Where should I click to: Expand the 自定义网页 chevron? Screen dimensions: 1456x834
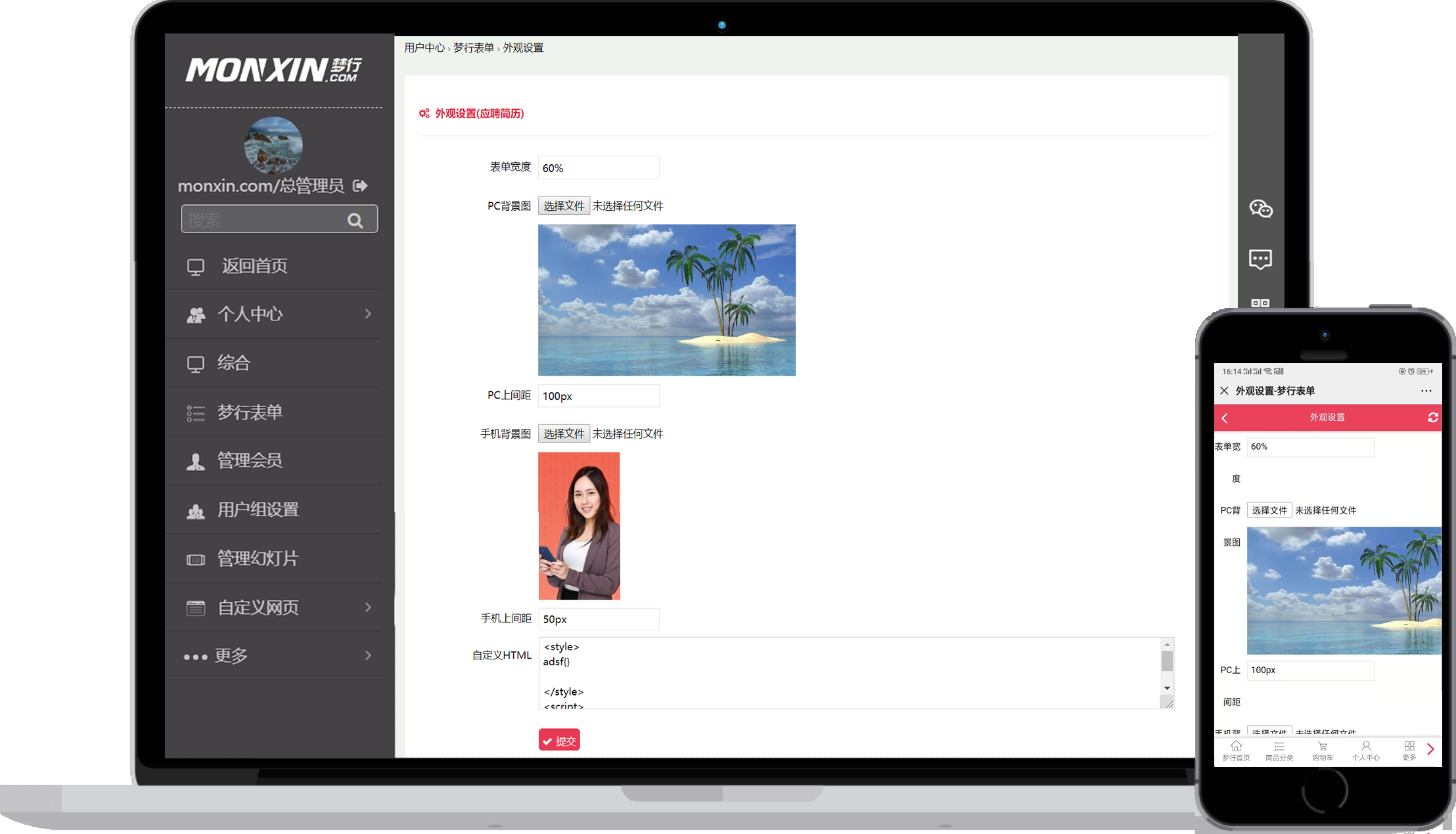point(368,607)
